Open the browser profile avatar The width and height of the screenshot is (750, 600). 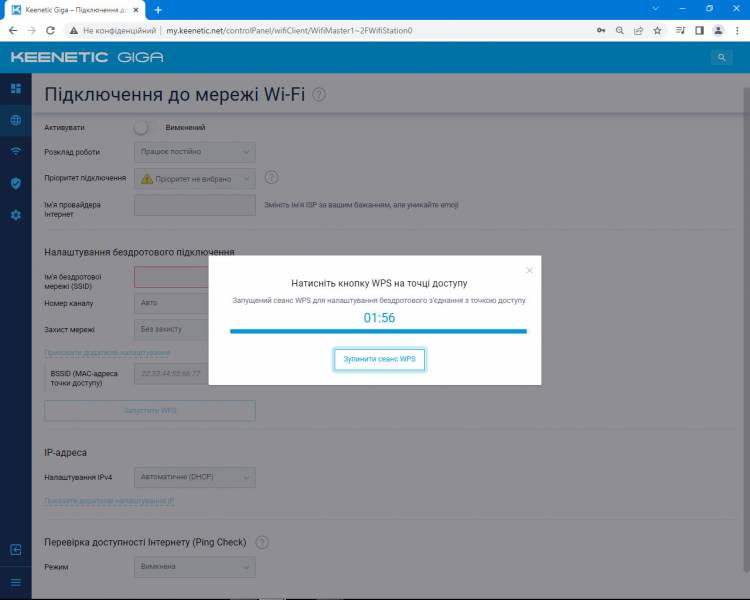coord(718,31)
